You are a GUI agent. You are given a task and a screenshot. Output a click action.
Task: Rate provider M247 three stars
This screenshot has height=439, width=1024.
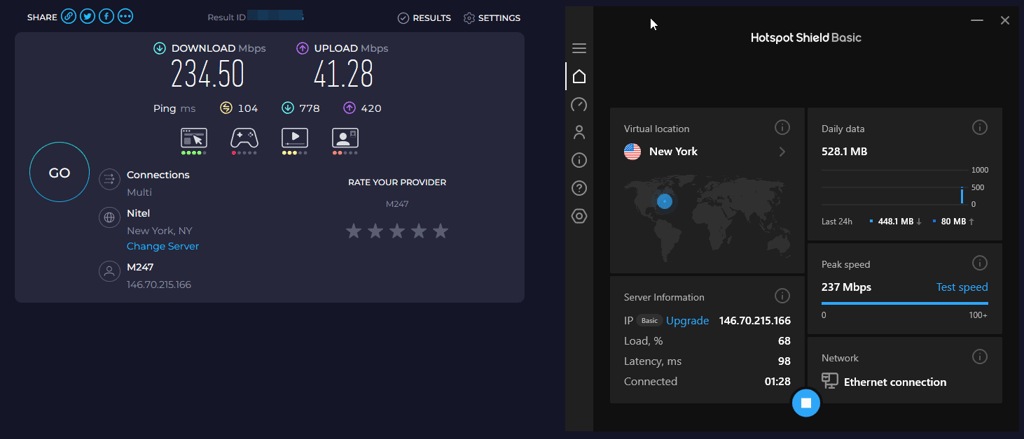point(397,231)
